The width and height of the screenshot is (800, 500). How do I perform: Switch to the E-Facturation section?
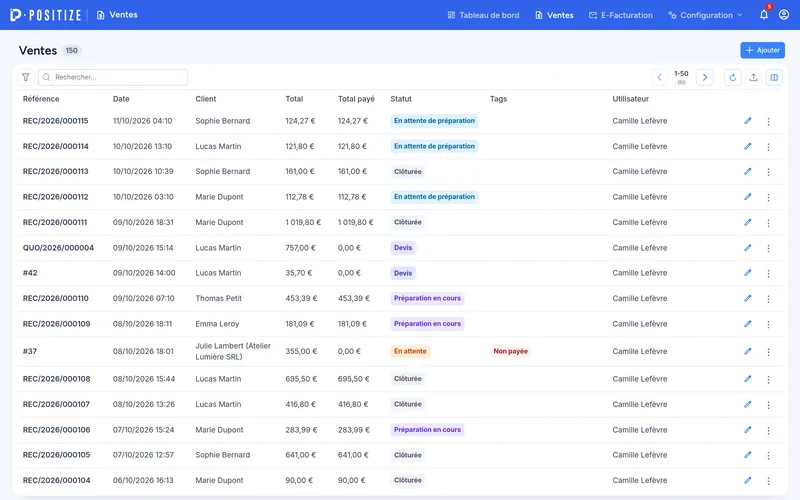[x=620, y=15]
